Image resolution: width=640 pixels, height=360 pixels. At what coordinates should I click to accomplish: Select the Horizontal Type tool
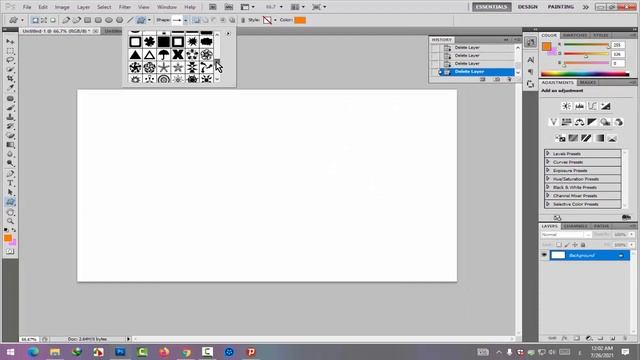(x=10, y=183)
